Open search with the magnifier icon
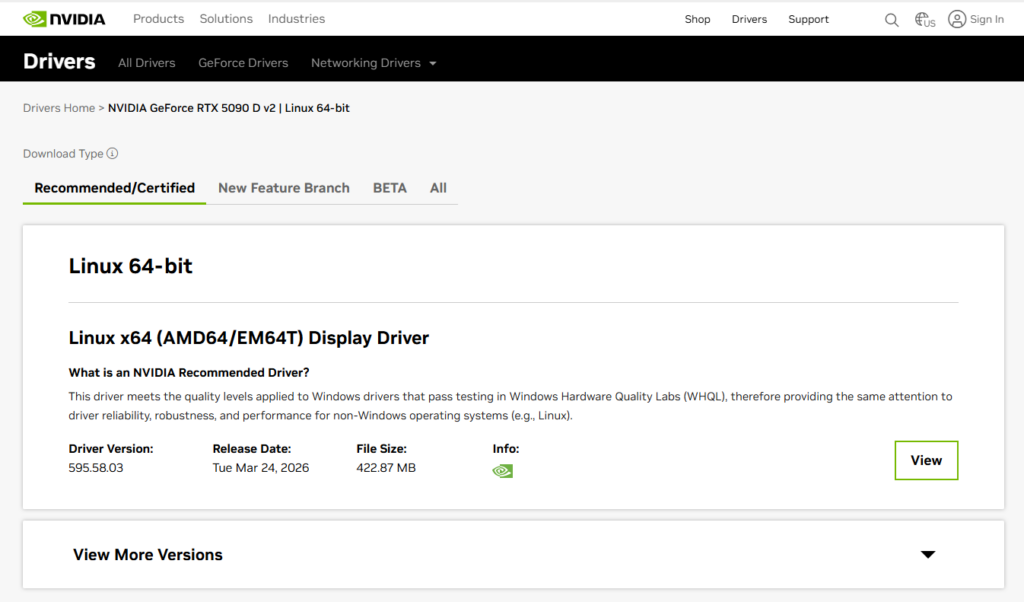This screenshot has height=602, width=1024. point(891,19)
